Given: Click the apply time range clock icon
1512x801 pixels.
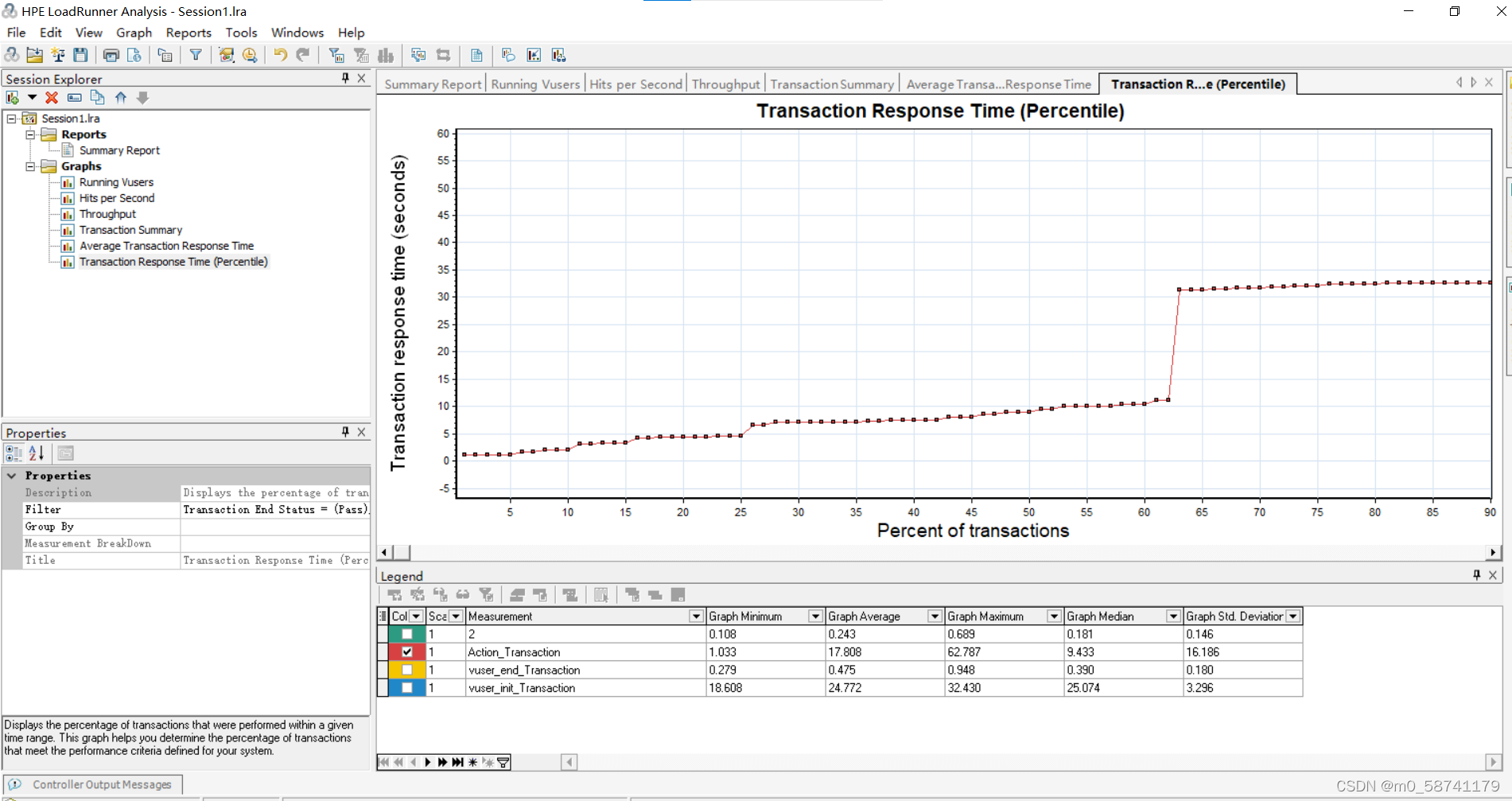Looking at the screenshot, I should point(250,55).
